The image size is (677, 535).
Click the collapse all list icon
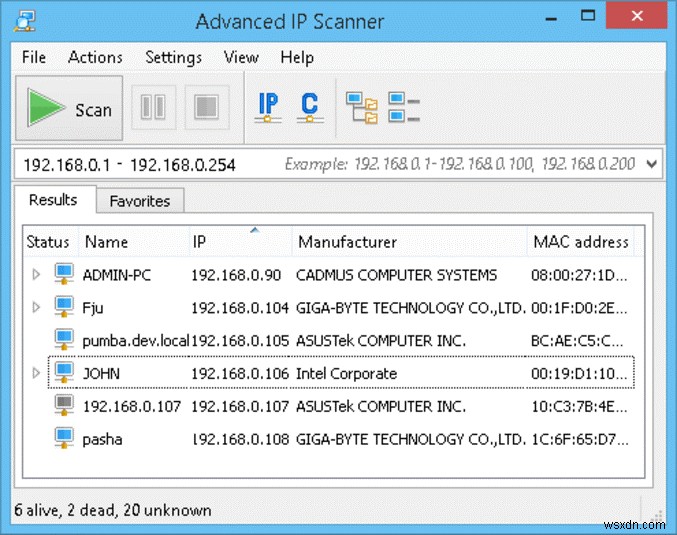pyautogui.click(x=403, y=107)
